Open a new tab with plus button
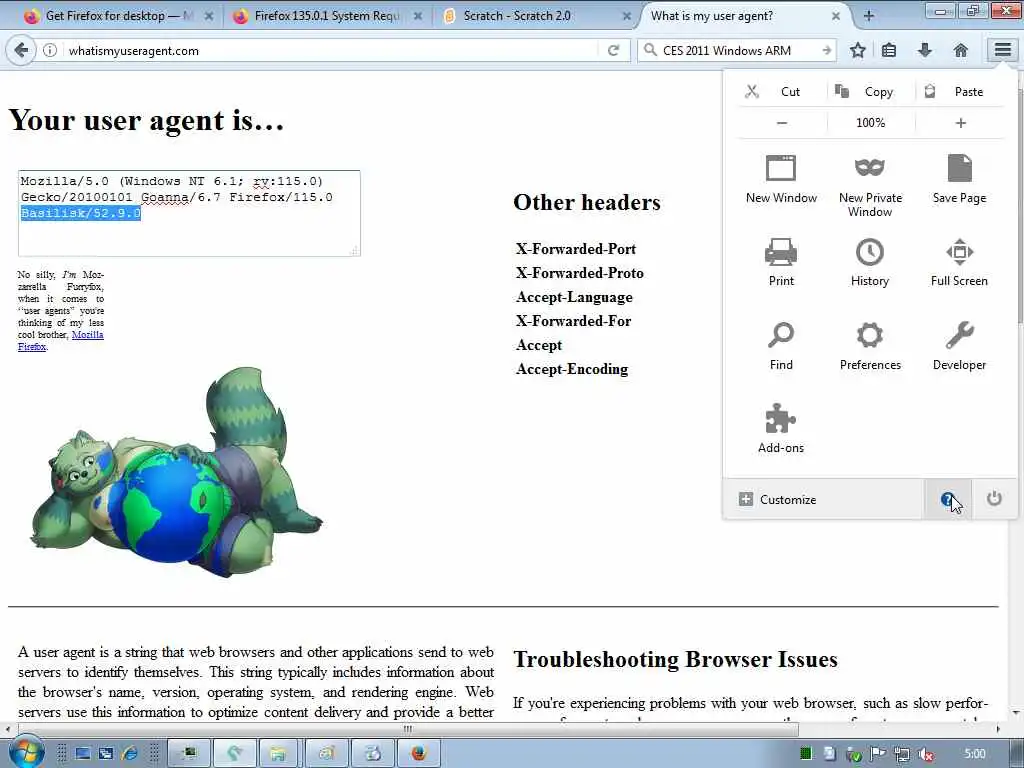1024x768 pixels. 869,16
